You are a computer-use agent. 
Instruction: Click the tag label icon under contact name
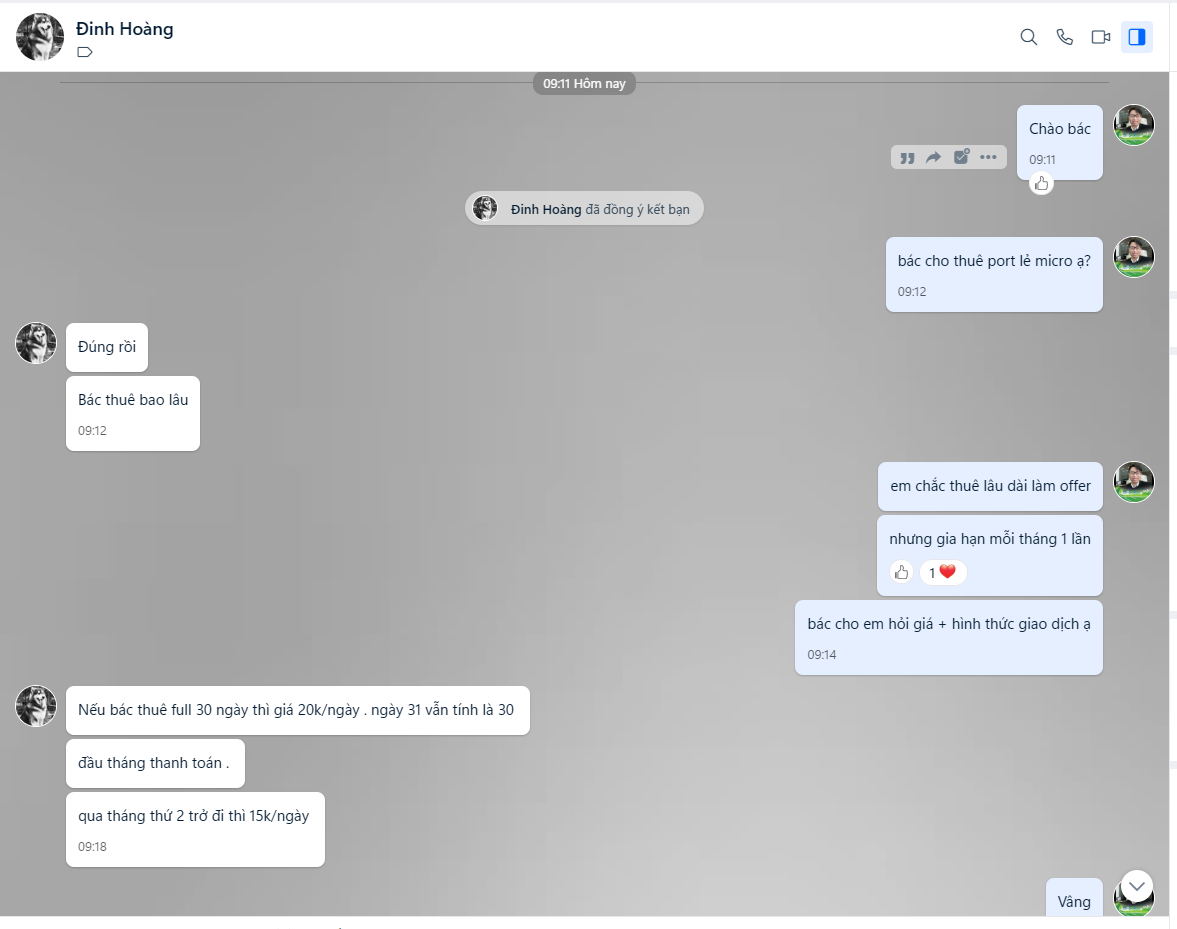(85, 52)
